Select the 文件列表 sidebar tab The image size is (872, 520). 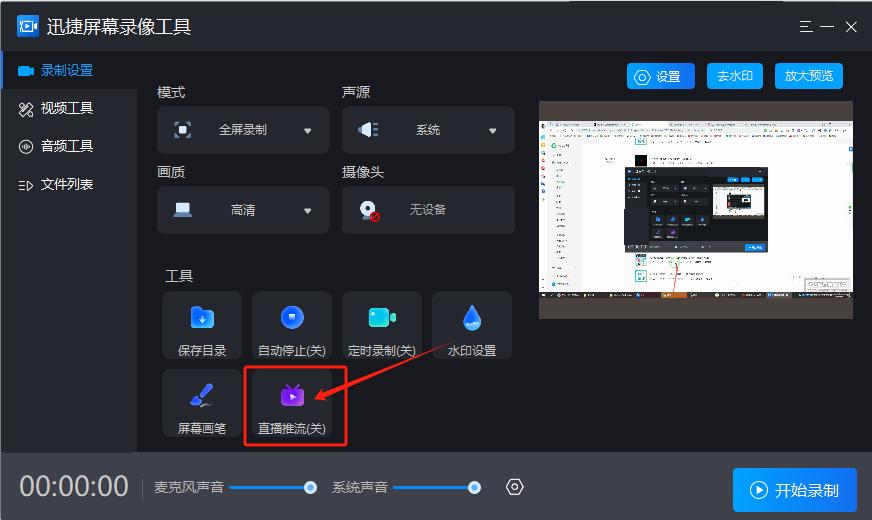pos(70,184)
